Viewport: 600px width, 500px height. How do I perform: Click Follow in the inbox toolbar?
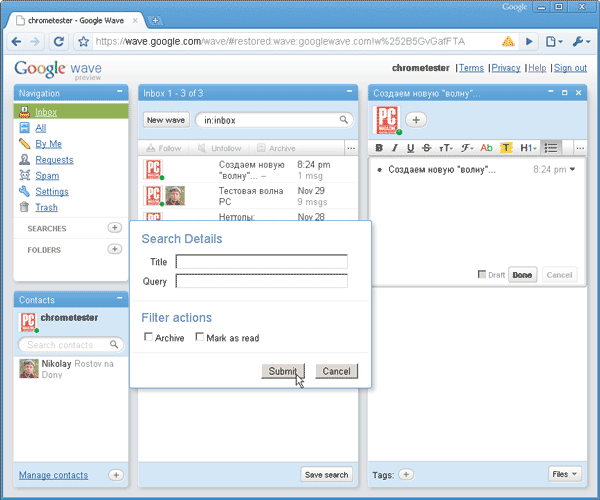coord(164,148)
